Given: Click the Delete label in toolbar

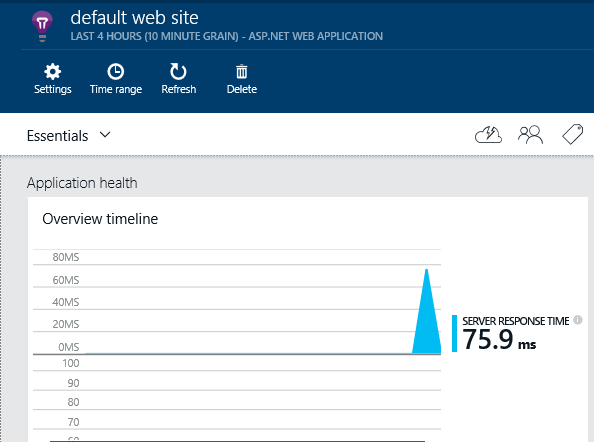Looking at the screenshot, I should [x=242, y=89].
